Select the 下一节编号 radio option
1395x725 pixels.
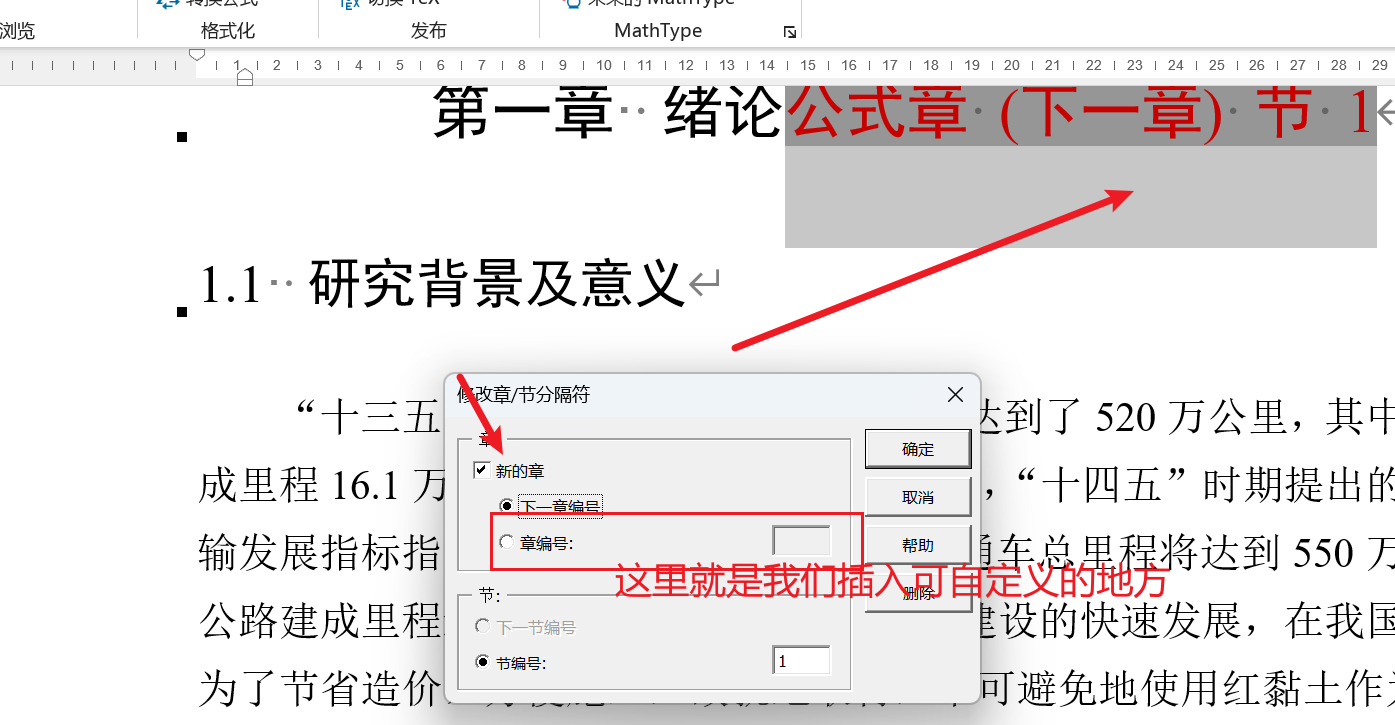pyautogui.click(x=483, y=627)
